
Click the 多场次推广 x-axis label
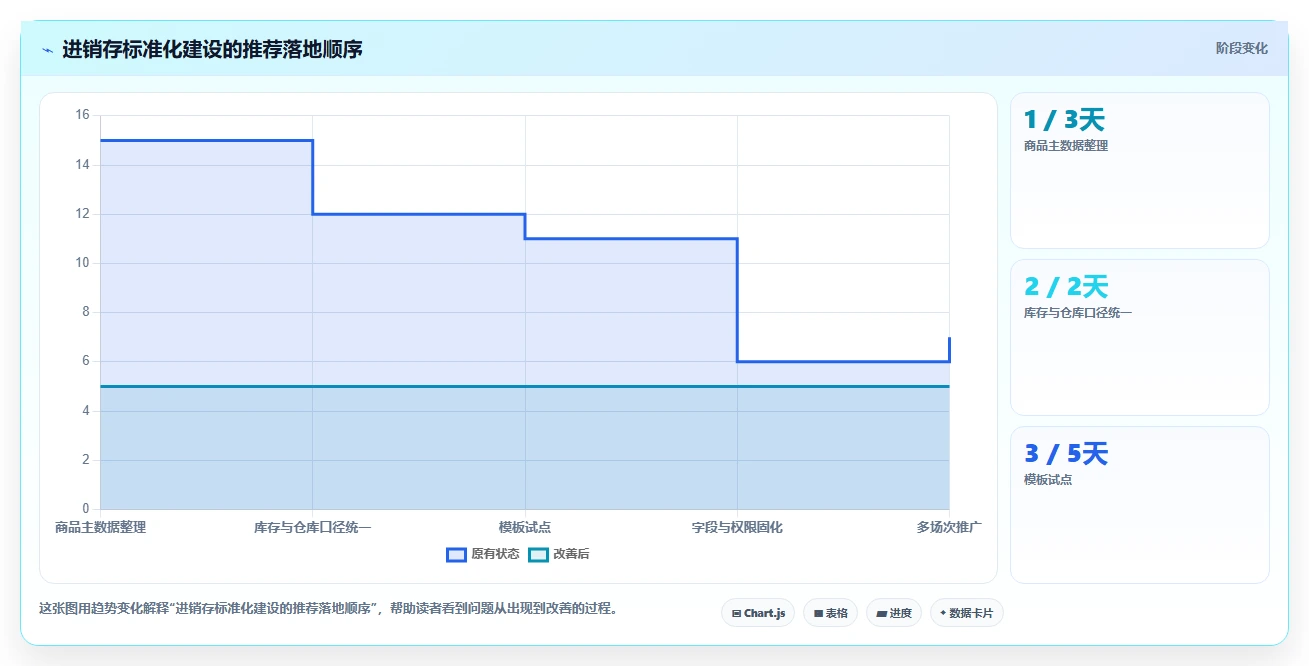click(x=949, y=527)
